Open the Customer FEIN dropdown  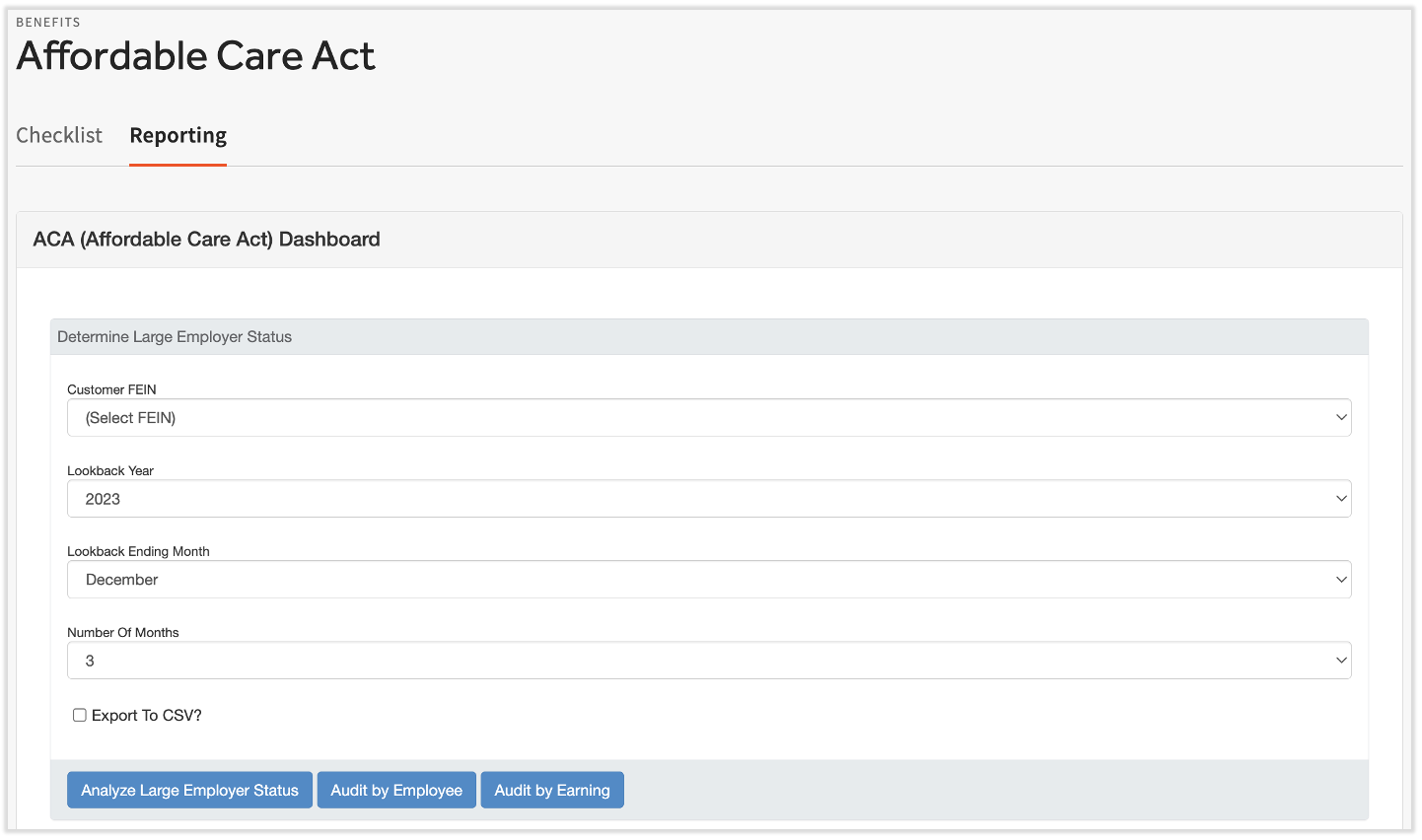708,417
